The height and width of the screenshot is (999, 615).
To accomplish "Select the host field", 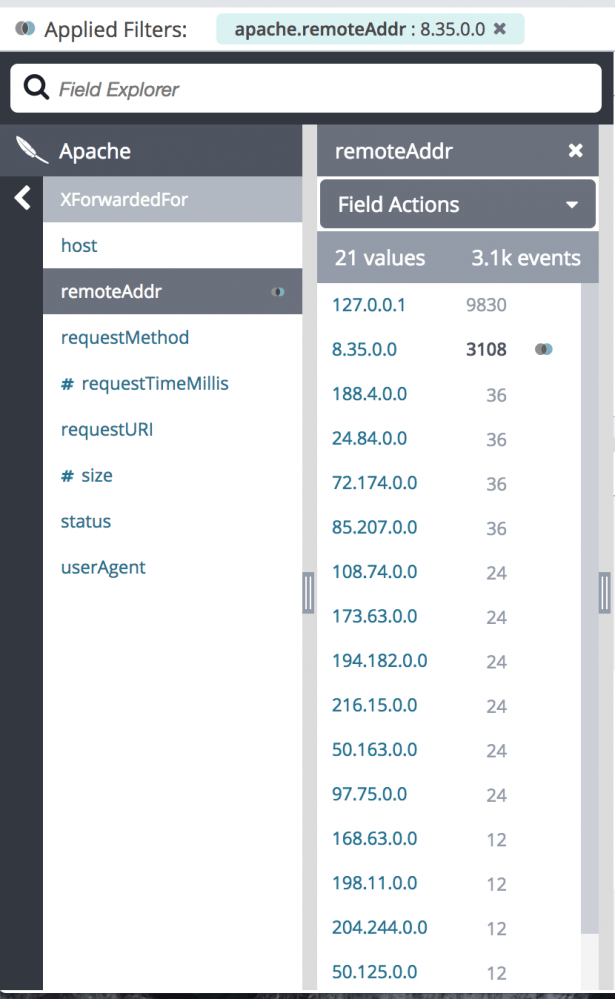I will (x=79, y=246).
